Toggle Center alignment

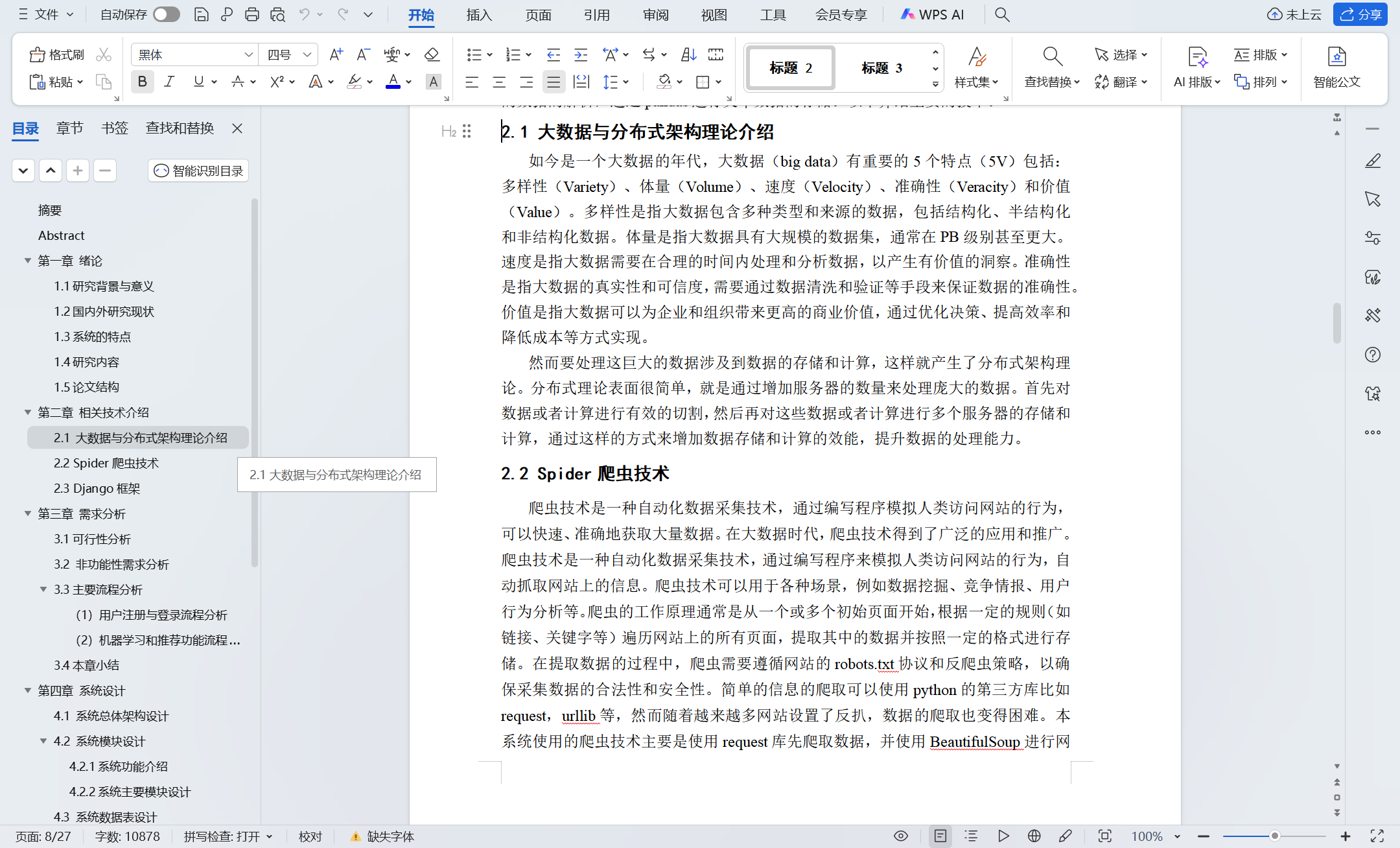(x=499, y=82)
